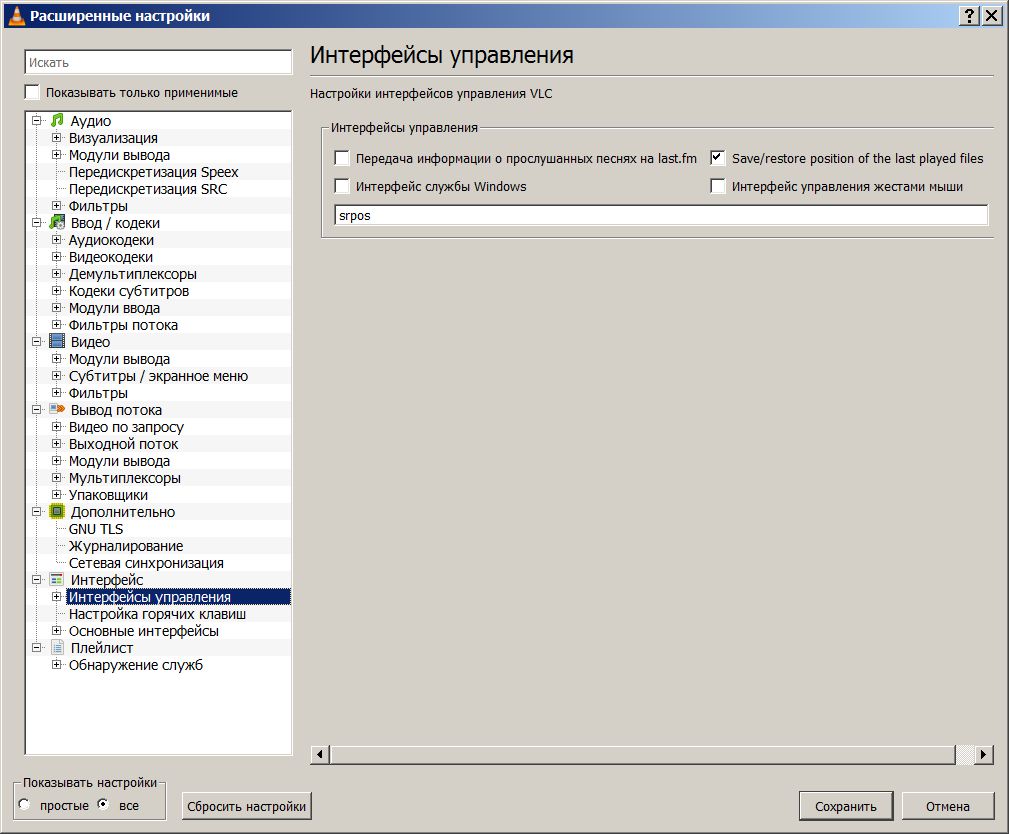Open Настройка горячих клавиш settings
This screenshot has height=834, width=1009.
coord(157,614)
